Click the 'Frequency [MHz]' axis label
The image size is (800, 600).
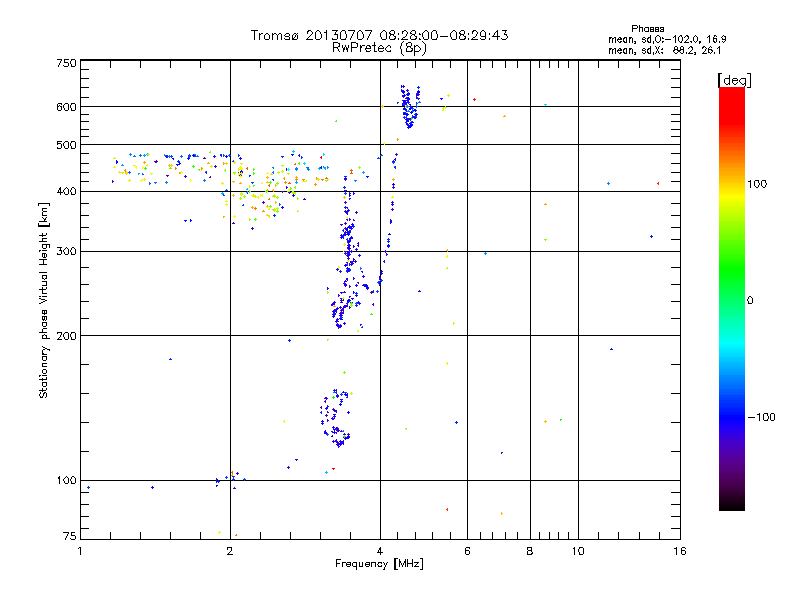(x=379, y=564)
